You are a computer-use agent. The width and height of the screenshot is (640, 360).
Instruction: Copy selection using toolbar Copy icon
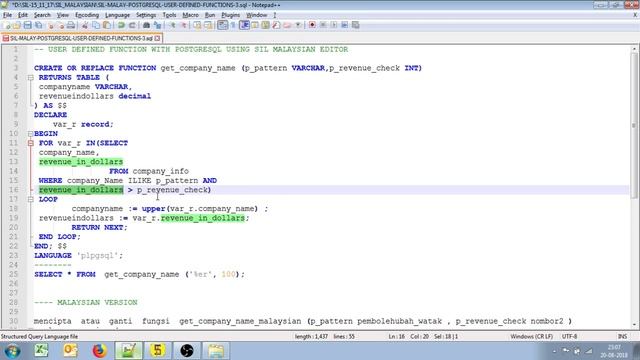(x=96, y=25)
